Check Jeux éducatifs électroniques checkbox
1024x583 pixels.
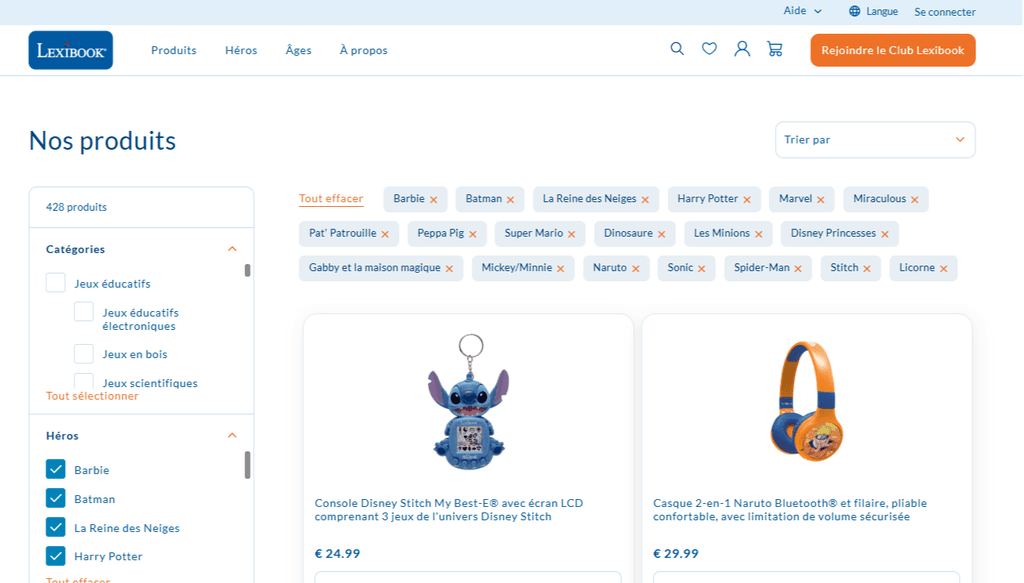click(84, 311)
